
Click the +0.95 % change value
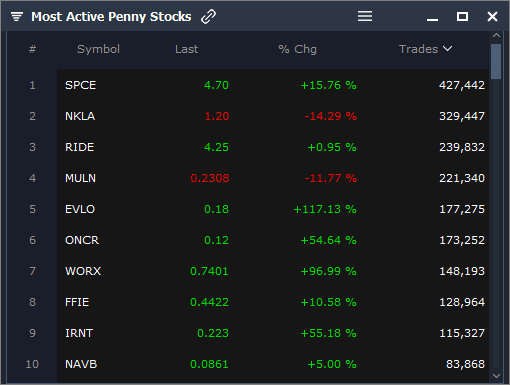coord(332,147)
